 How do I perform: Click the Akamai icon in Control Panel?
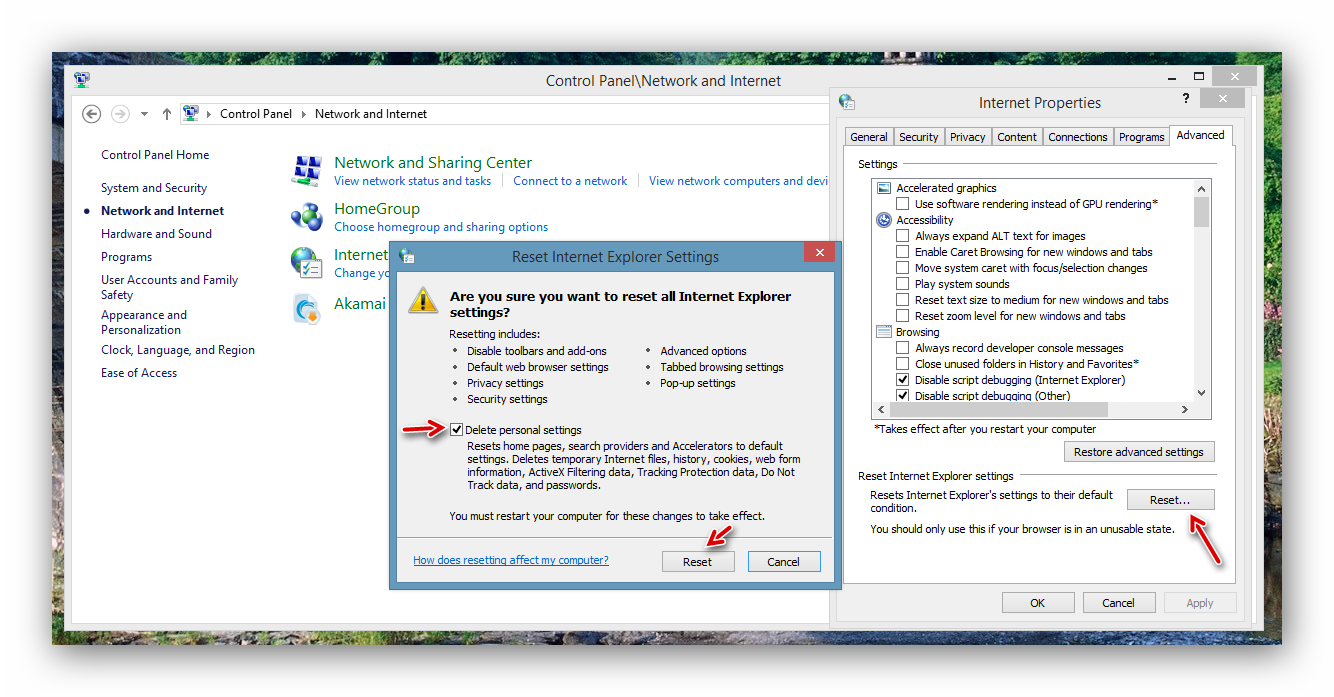point(306,309)
